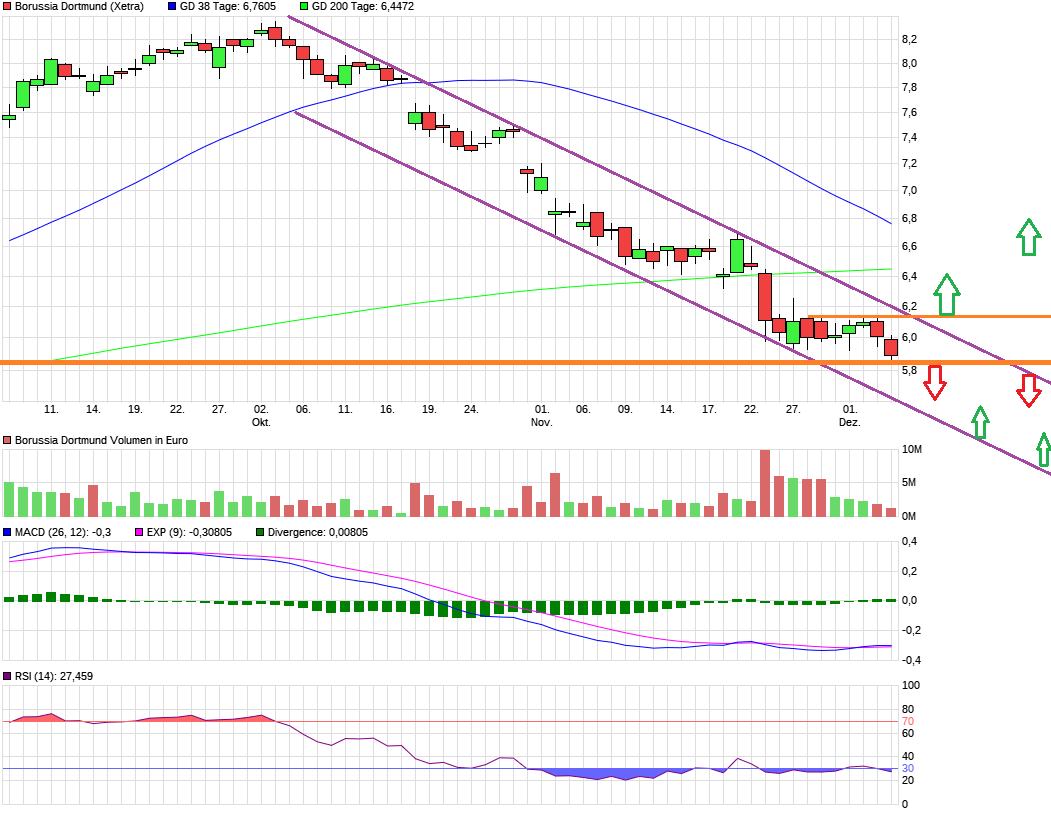Click the '09.' date tick label

[x=625, y=409]
